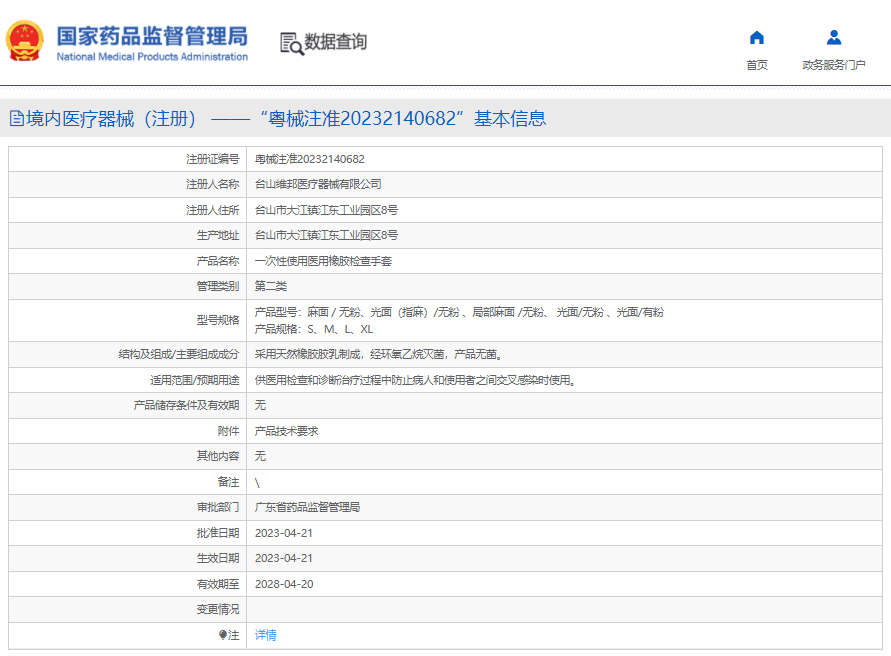Click the 变更情况 field label
Viewport: 891px width, 656px height.
218,609
